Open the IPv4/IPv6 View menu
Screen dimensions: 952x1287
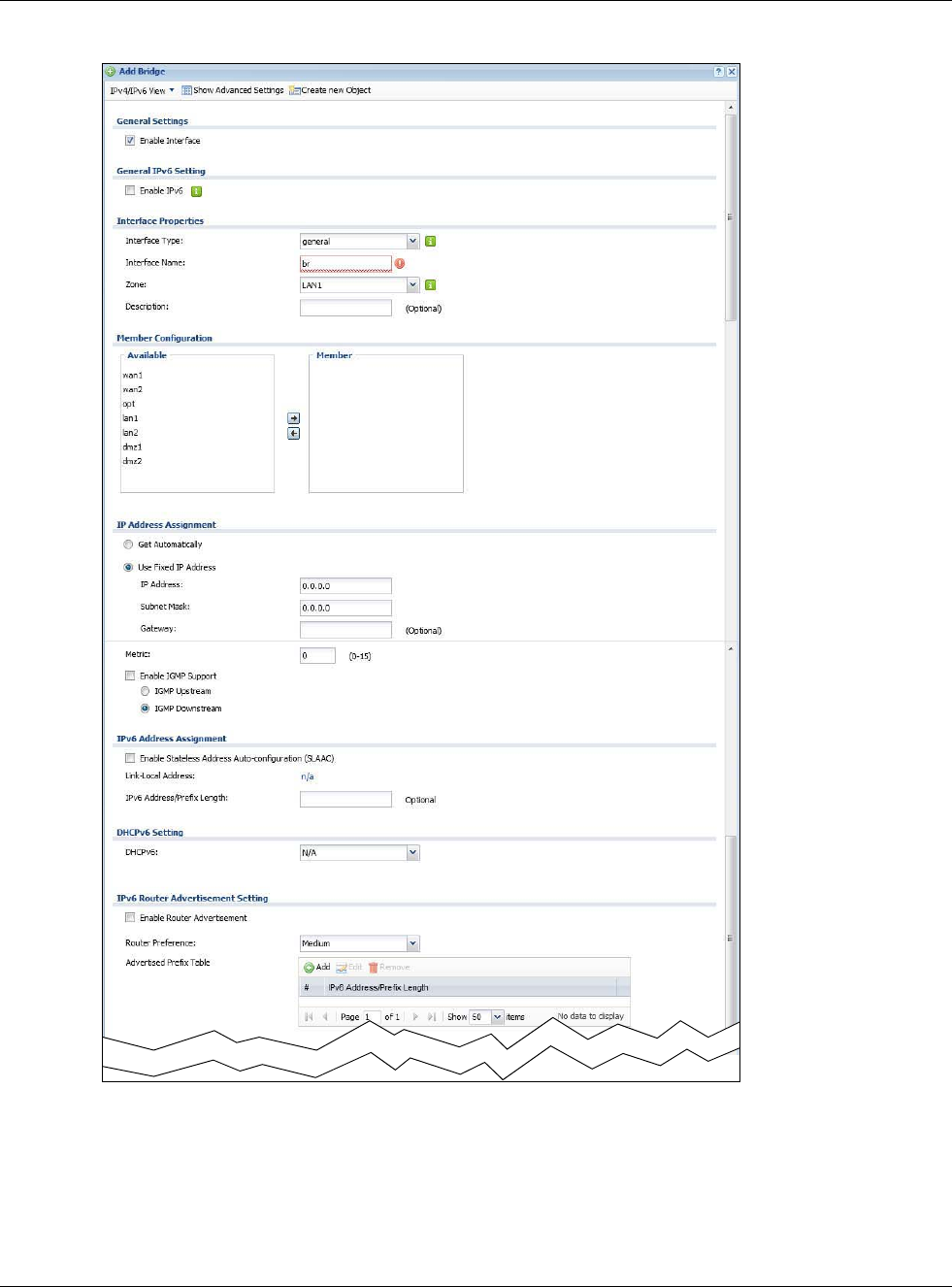142,90
